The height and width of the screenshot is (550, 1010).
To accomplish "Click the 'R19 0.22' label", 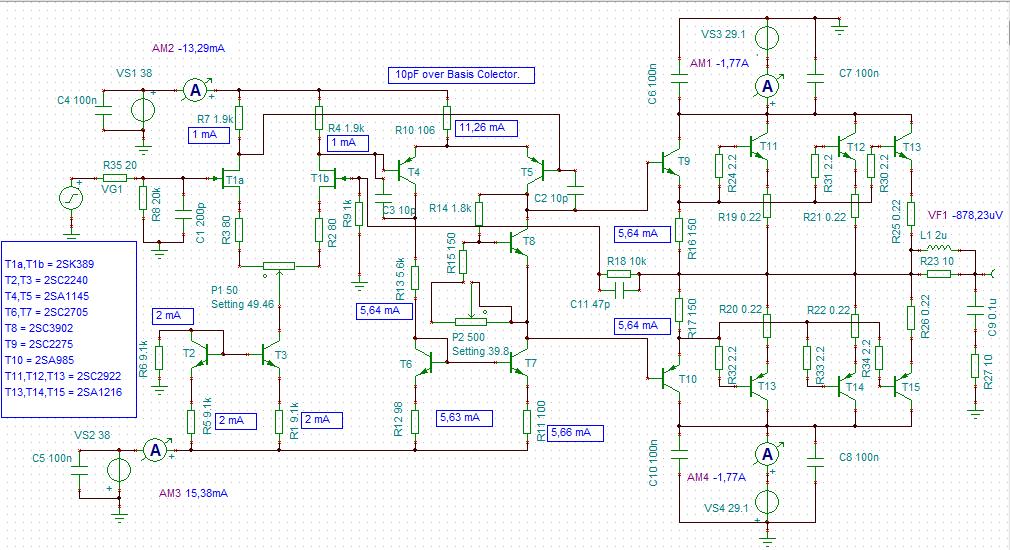I will pyautogui.click(x=739, y=217).
